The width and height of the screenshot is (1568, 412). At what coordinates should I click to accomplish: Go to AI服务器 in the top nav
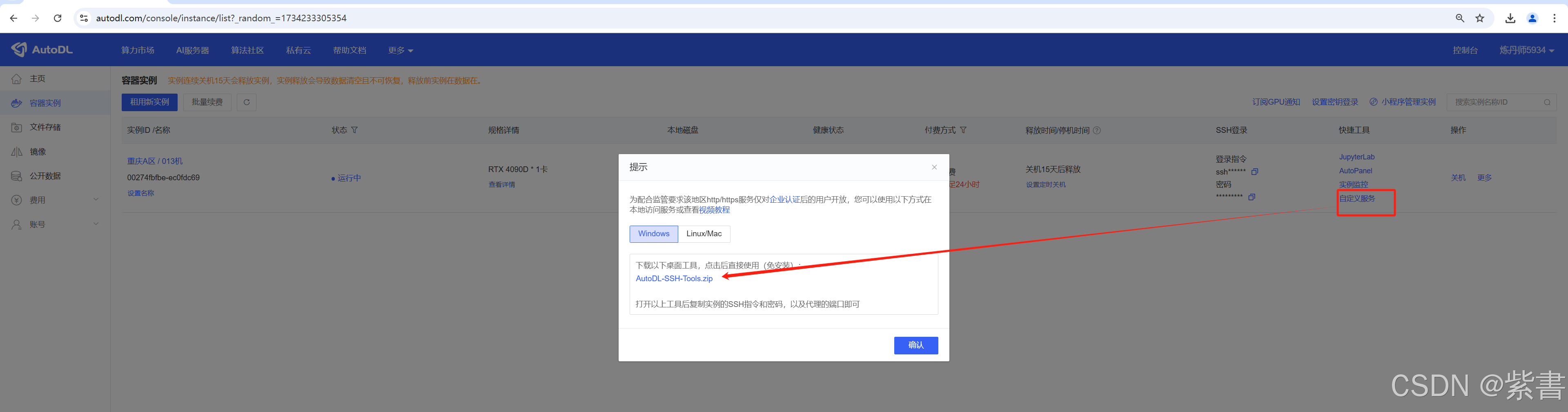point(192,51)
